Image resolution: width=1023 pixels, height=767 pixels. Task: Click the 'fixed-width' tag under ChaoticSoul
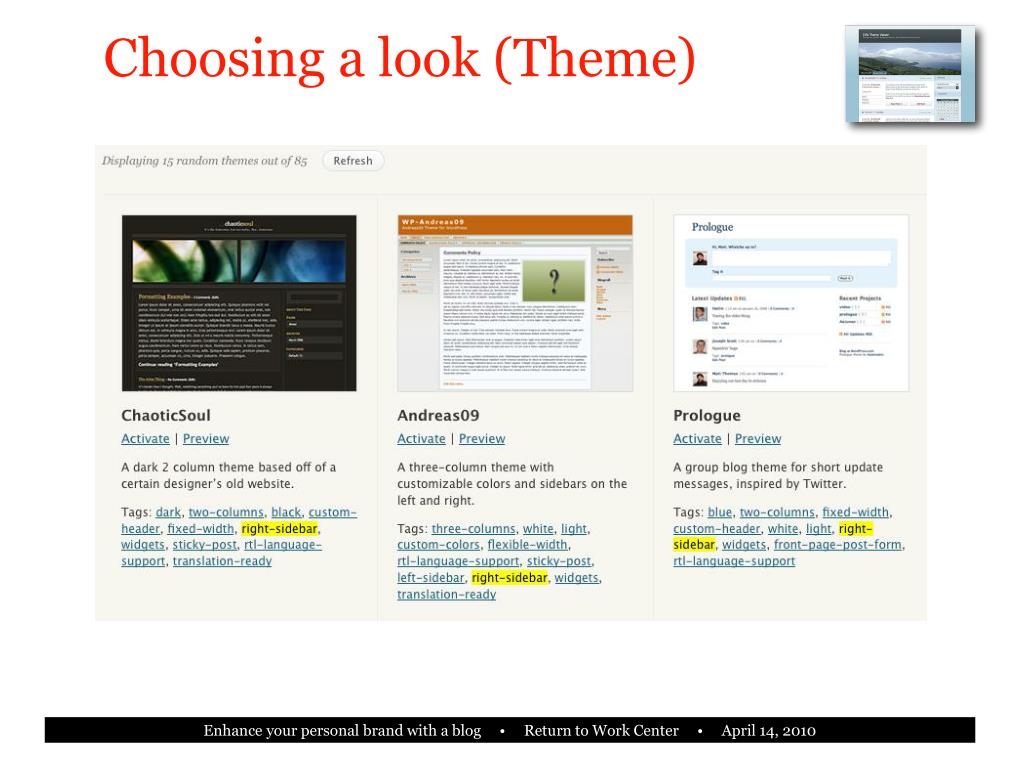pos(200,529)
